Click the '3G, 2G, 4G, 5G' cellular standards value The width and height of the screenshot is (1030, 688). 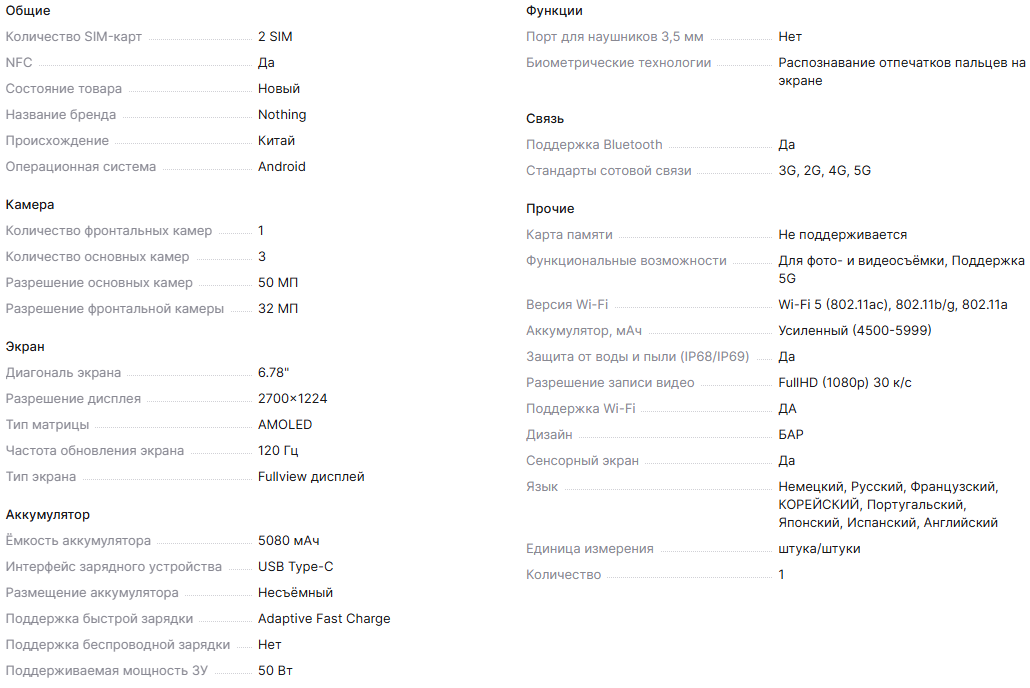click(825, 171)
